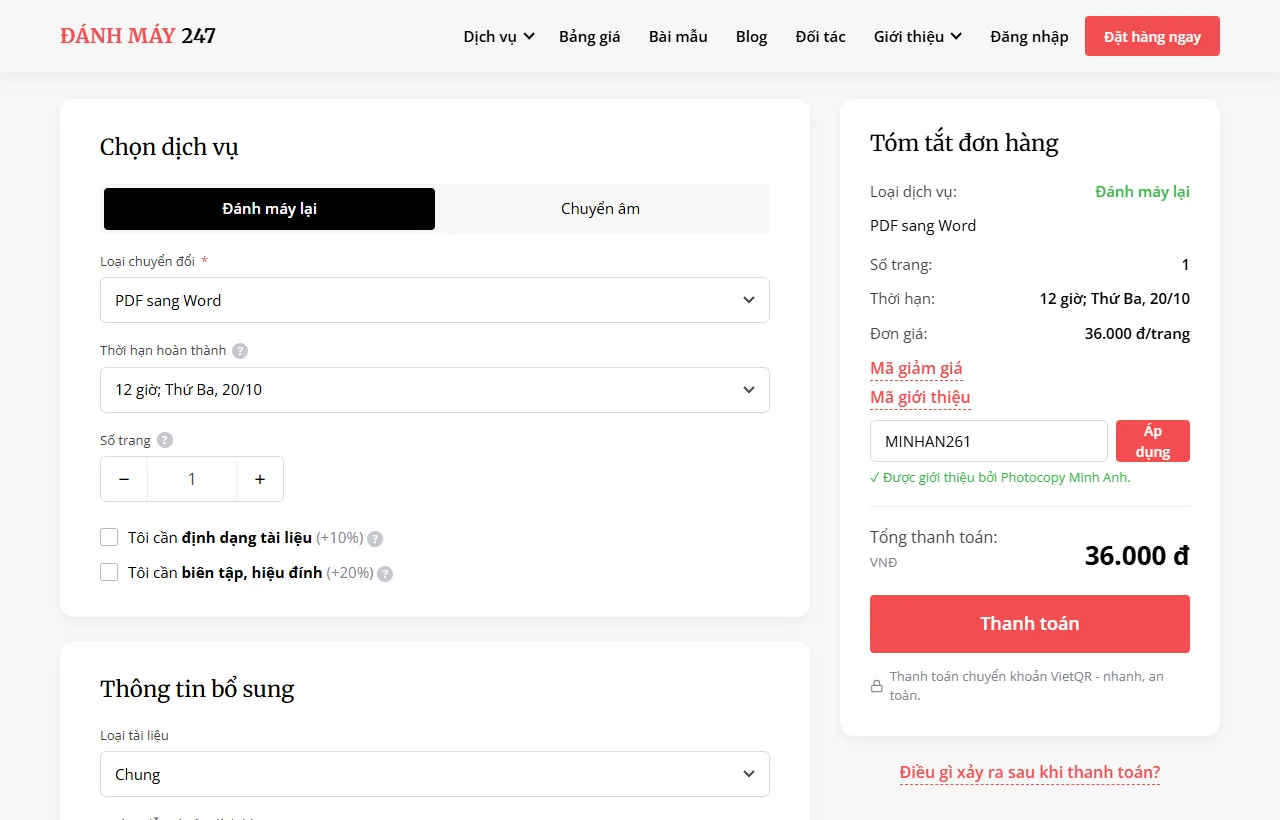This screenshot has width=1280, height=820.
Task: Open the Loại tài liệu dropdown showing Chung
Action: pos(435,774)
